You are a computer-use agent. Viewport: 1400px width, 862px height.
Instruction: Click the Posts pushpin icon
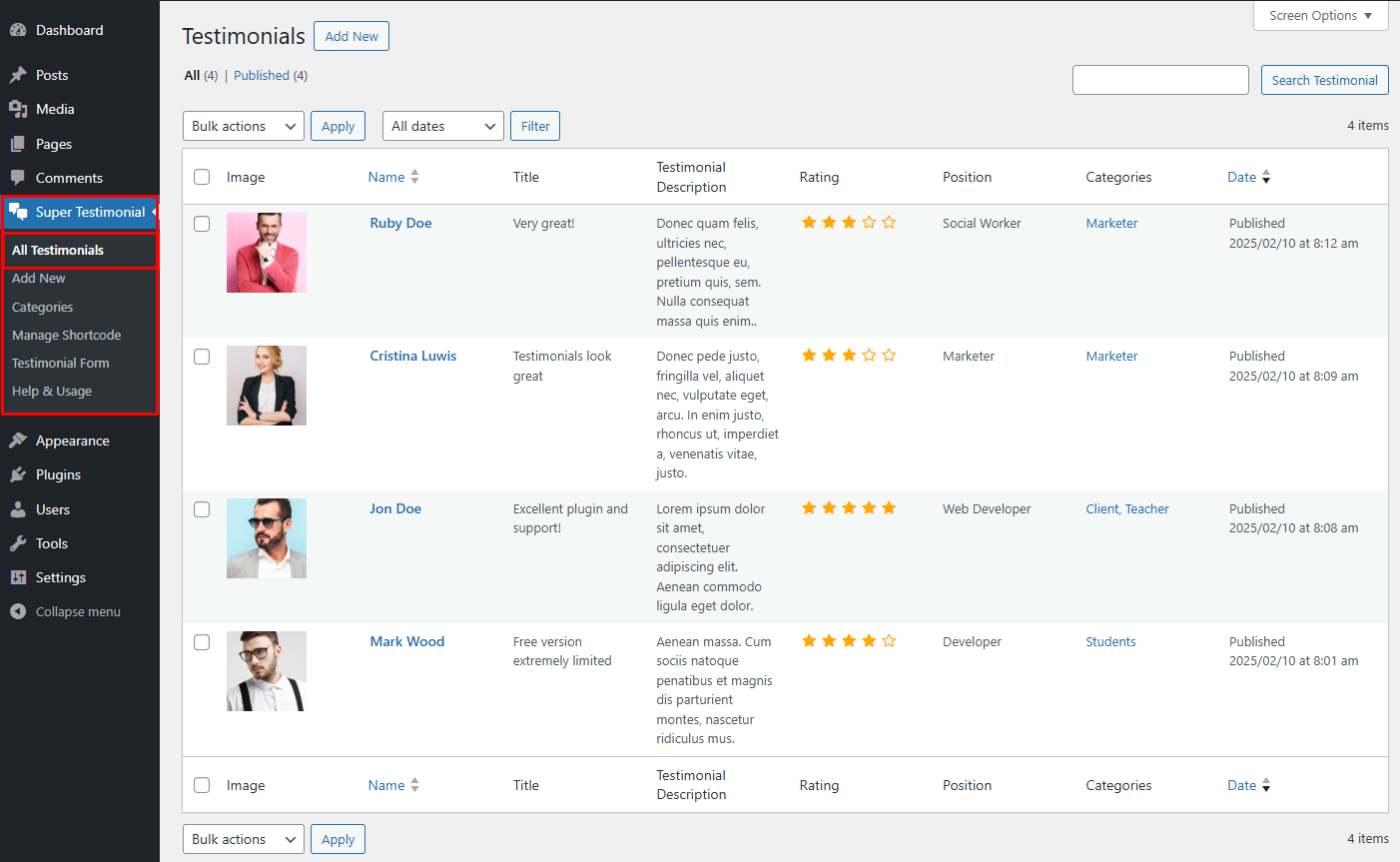(18, 75)
